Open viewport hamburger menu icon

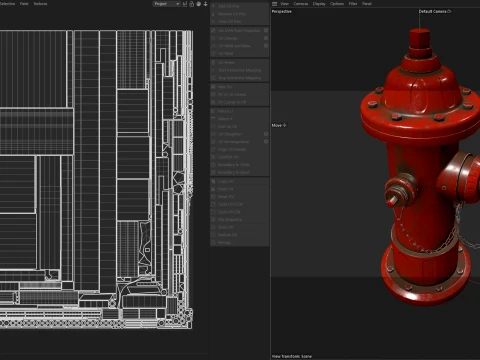[x=274, y=4]
